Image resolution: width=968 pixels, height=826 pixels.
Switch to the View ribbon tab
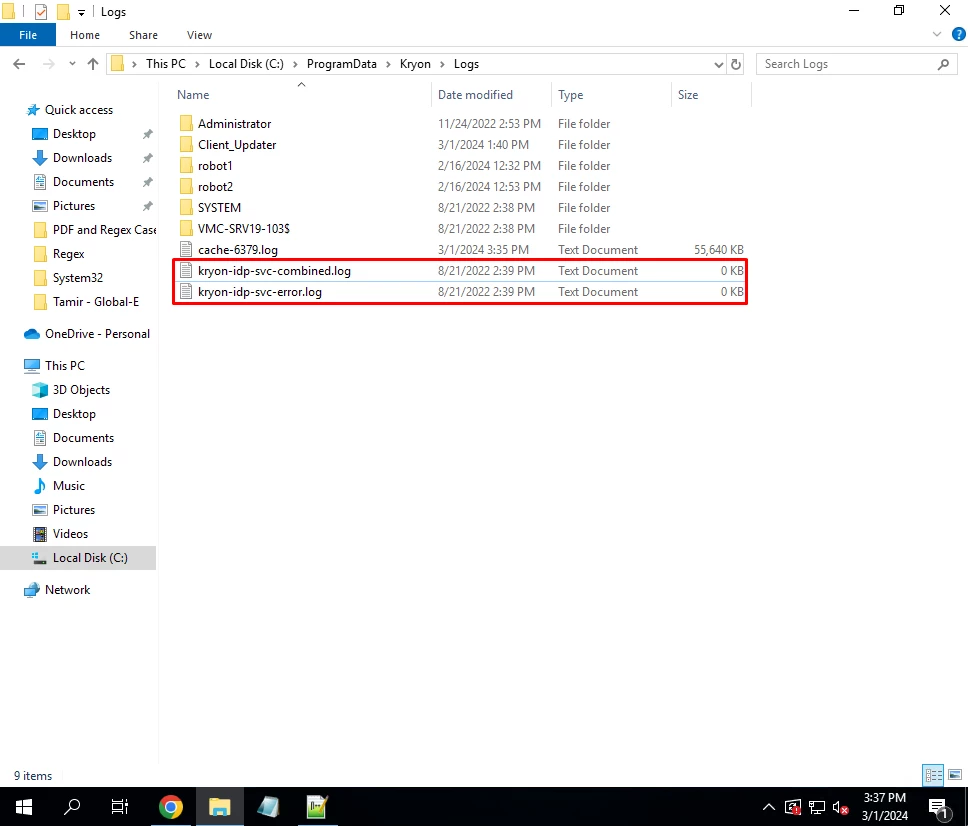click(199, 35)
